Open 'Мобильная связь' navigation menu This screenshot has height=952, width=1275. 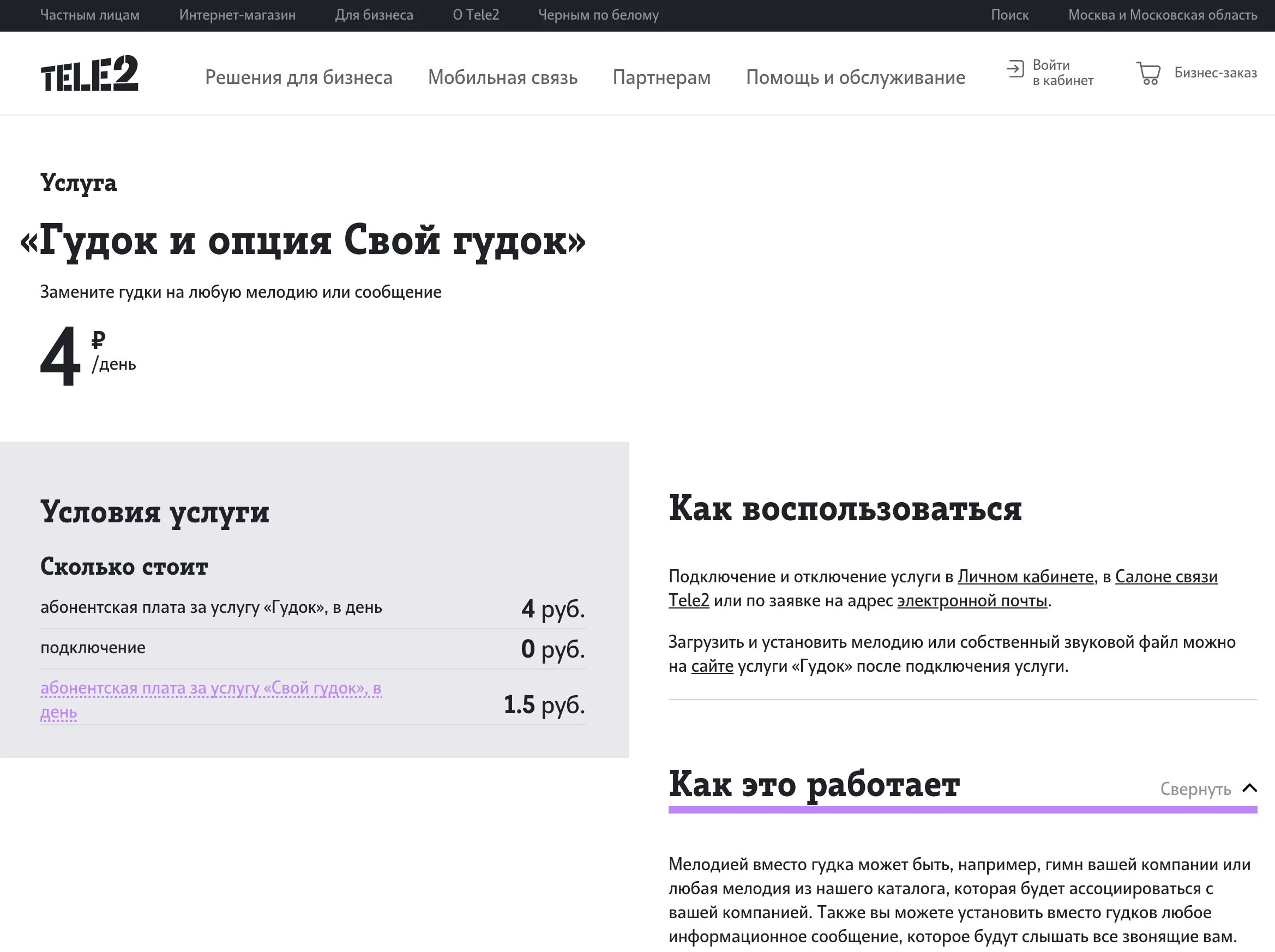(503, 77)
